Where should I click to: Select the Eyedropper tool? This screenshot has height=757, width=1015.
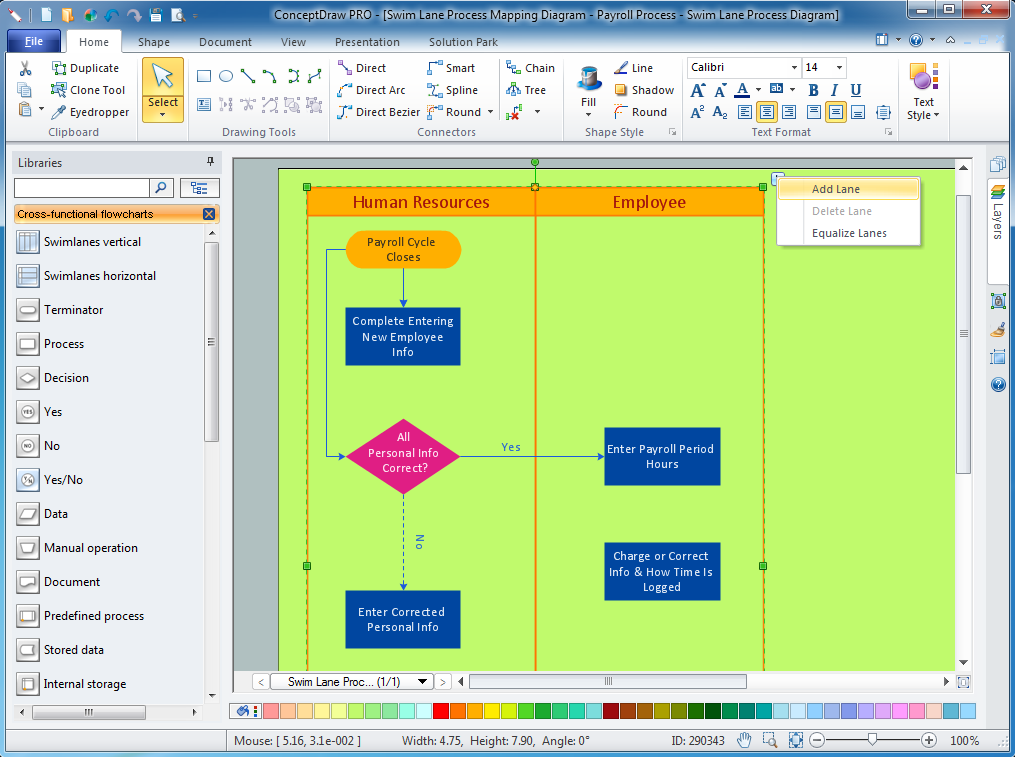[90, 112]
